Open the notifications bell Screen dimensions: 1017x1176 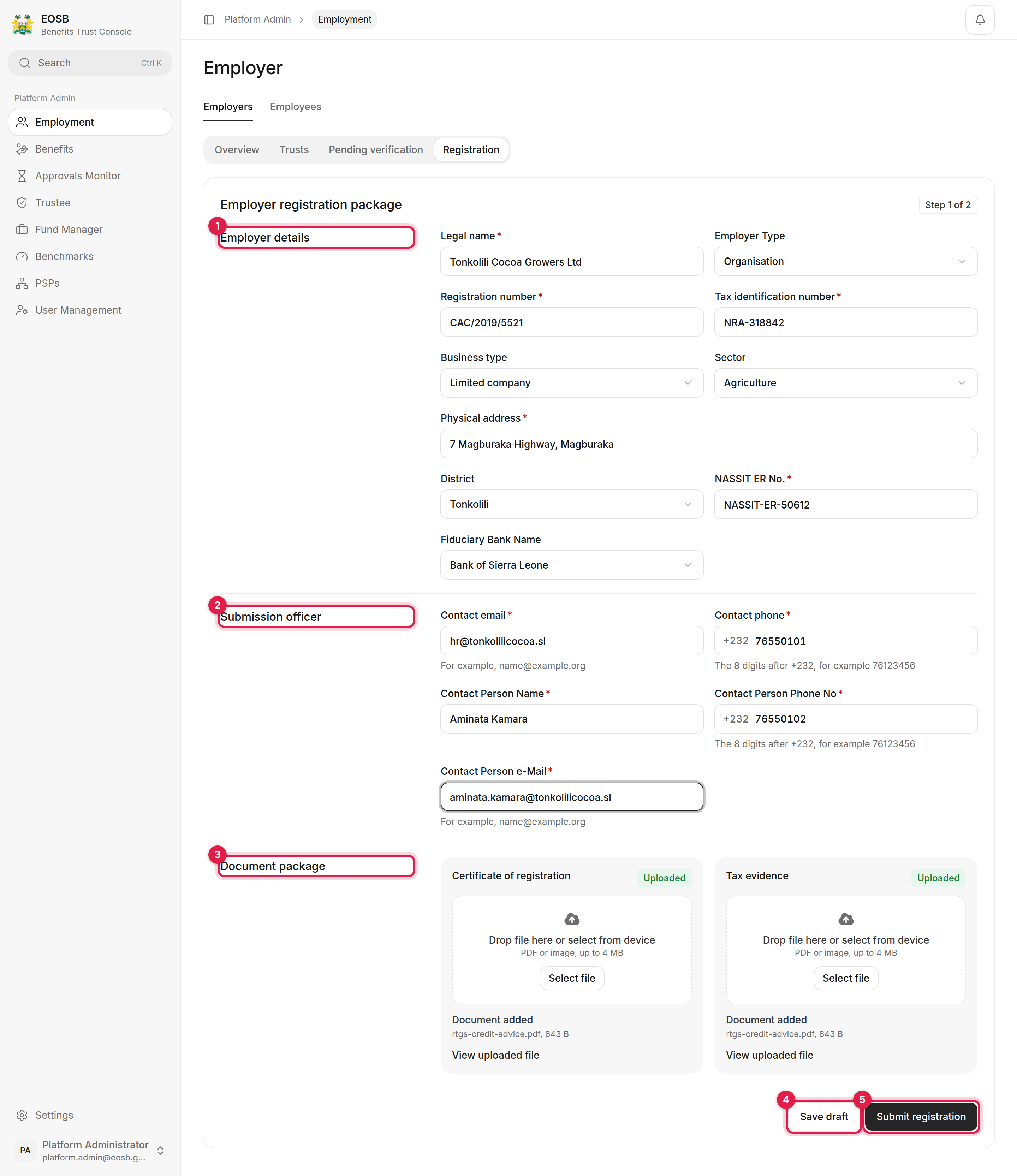pos(980,20)
